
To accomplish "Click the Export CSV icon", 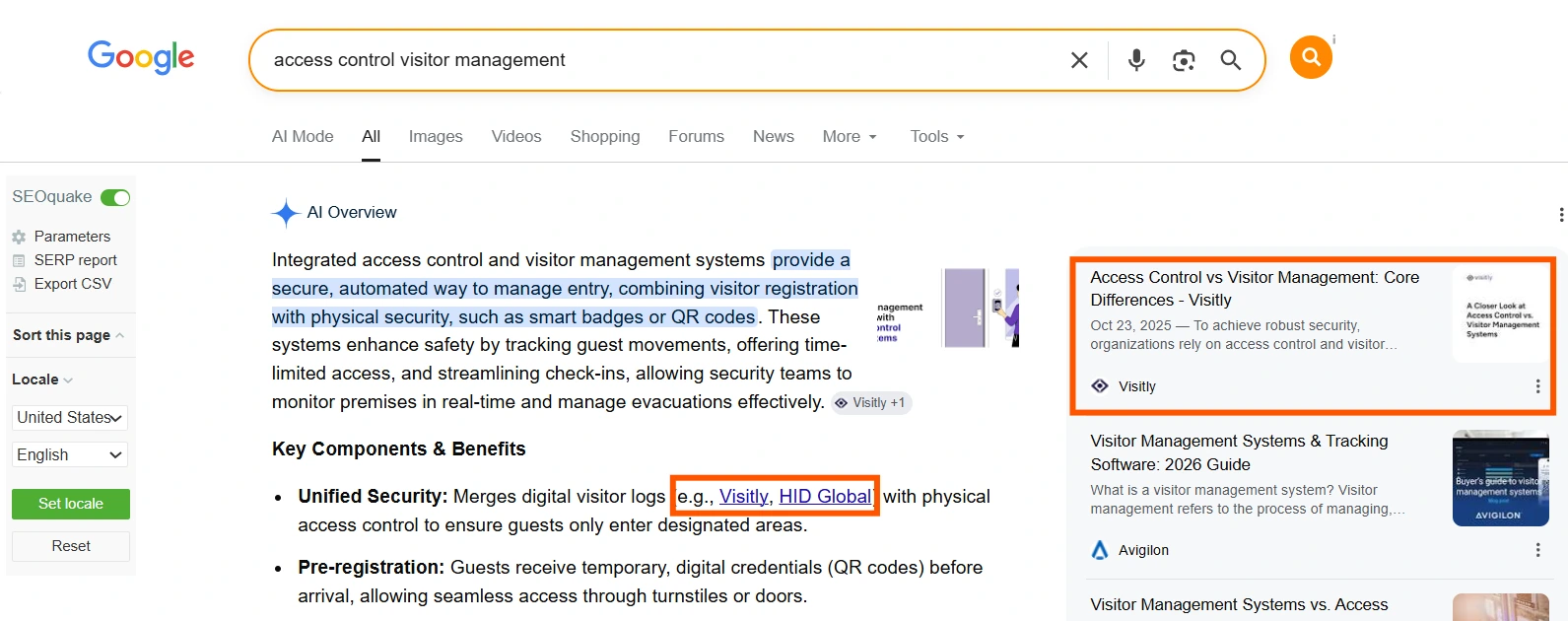I will [19, 284].
